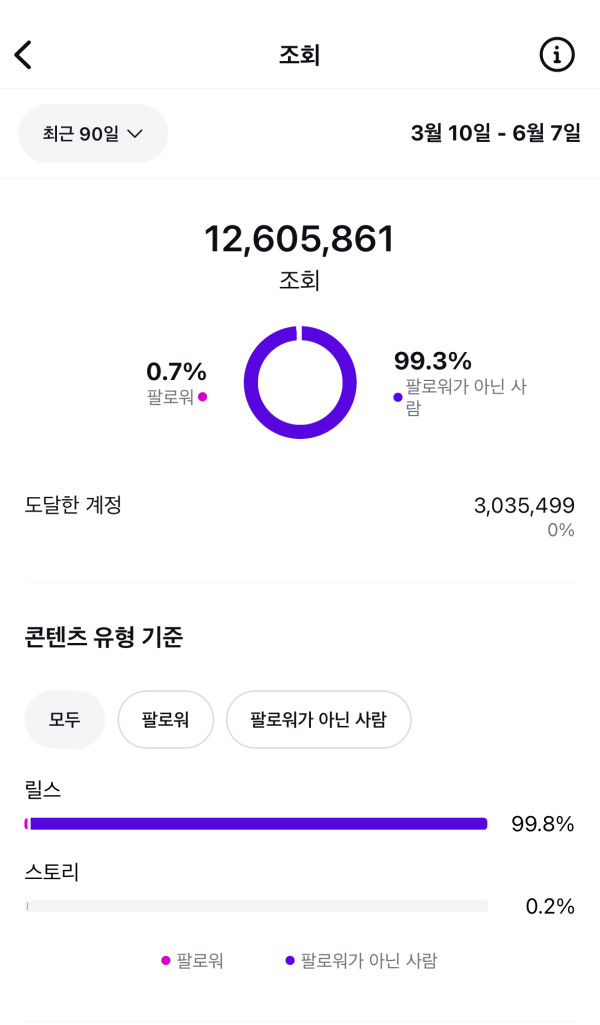Expand the 최근 90일 period dropdown

click(93, 133)
